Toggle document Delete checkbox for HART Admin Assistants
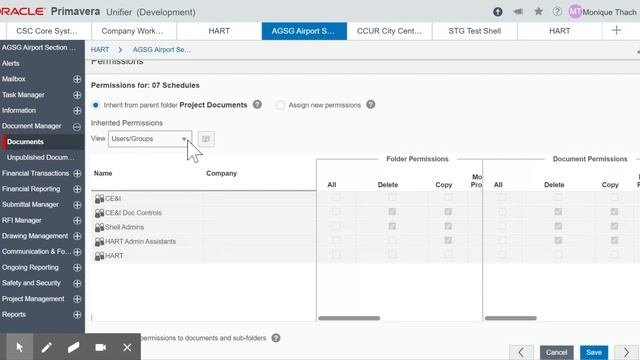 [558, 240]
